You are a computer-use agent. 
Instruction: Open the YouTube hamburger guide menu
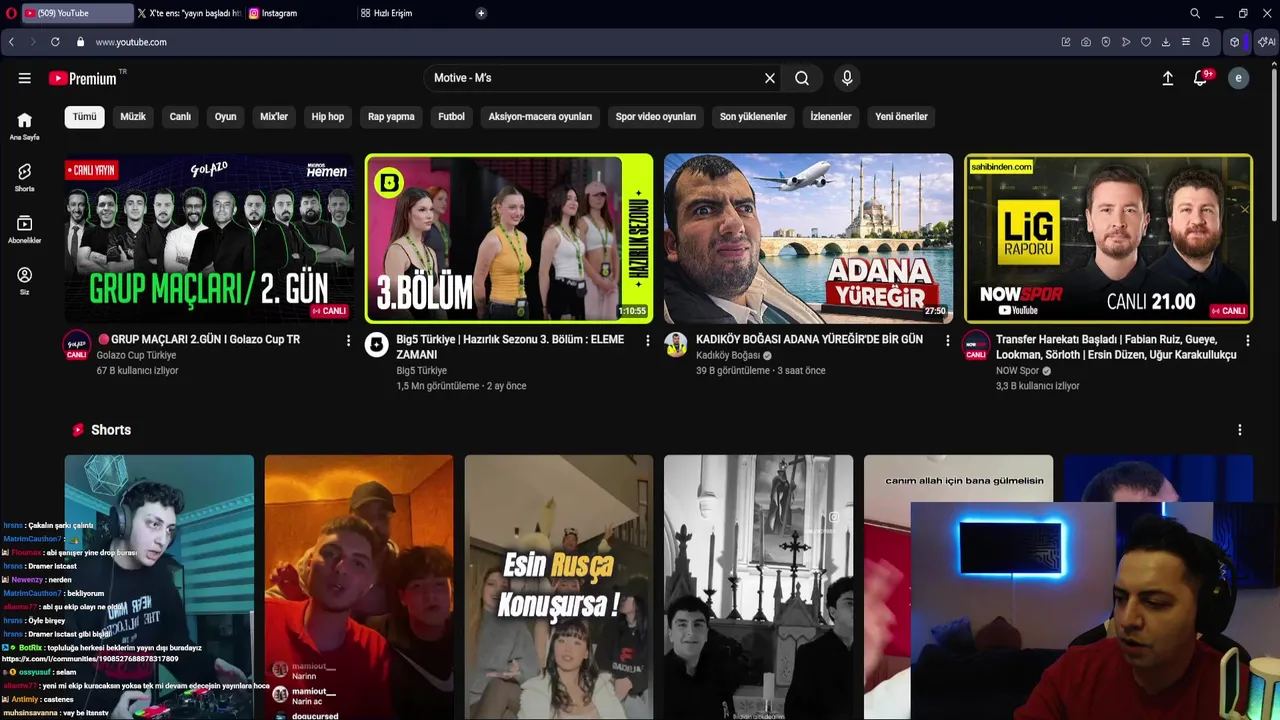(24, 78)
